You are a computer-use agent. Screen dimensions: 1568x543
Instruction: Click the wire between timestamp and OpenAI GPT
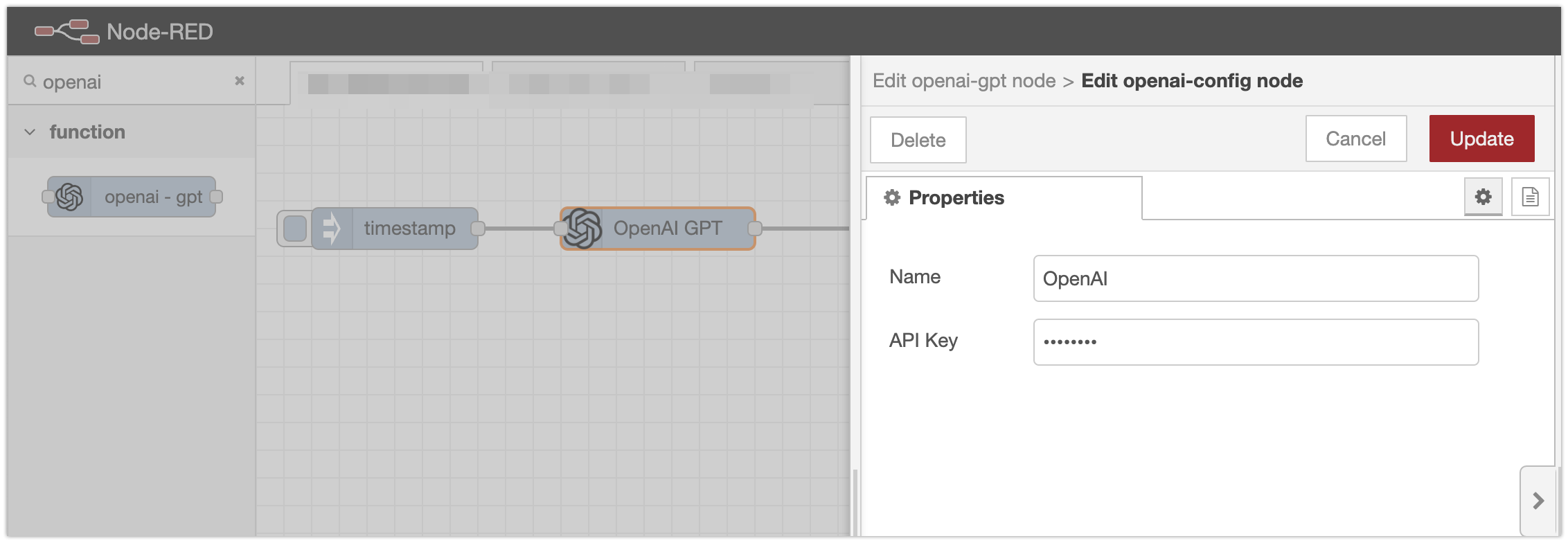pos(519,229)
